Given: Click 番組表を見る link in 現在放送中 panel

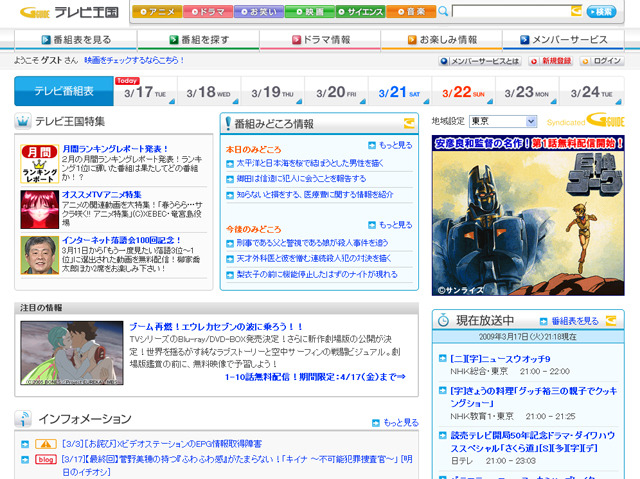Looking at the screenshot, I should pyautogui.click(x=569, y=321).
